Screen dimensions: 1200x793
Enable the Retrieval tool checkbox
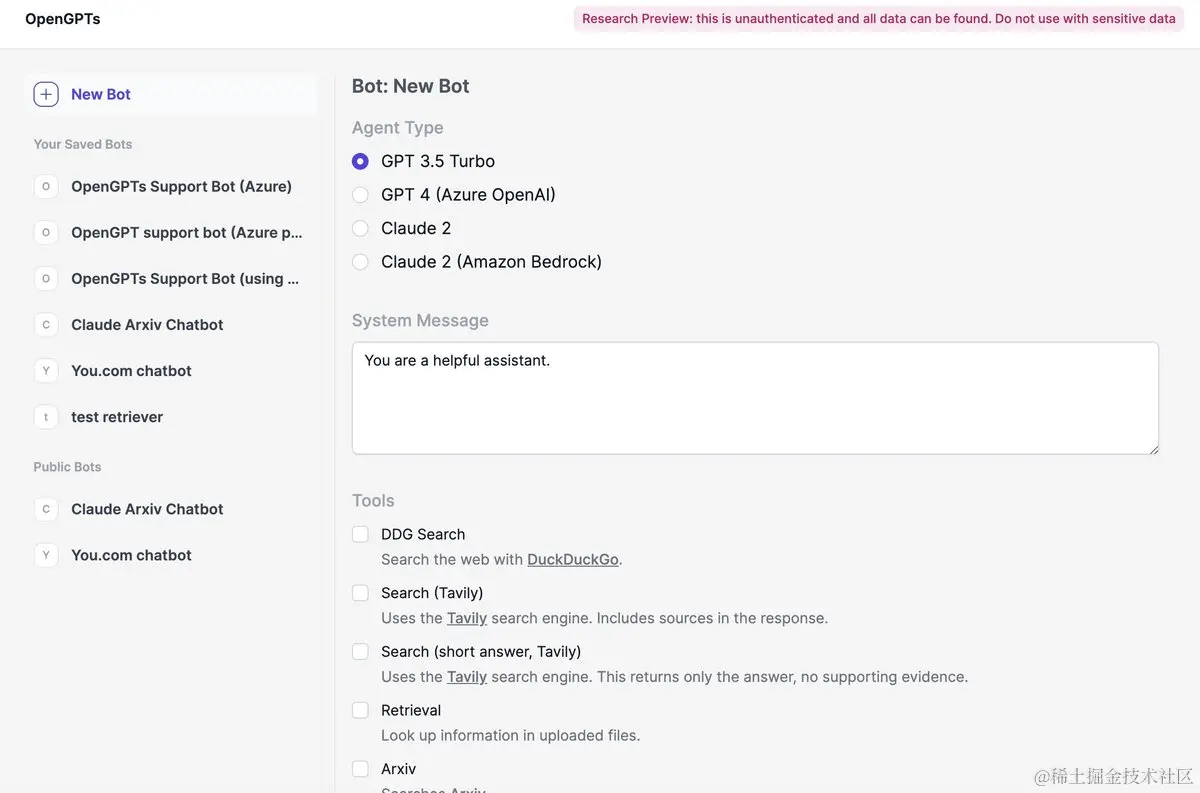point(360,710)
